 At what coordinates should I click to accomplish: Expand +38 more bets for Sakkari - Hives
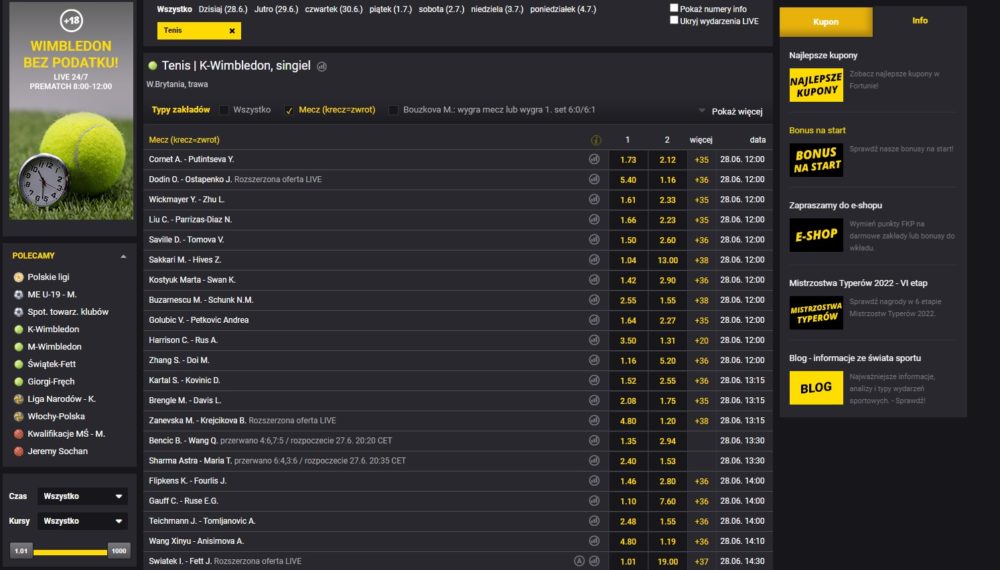(x=702, y=260)
